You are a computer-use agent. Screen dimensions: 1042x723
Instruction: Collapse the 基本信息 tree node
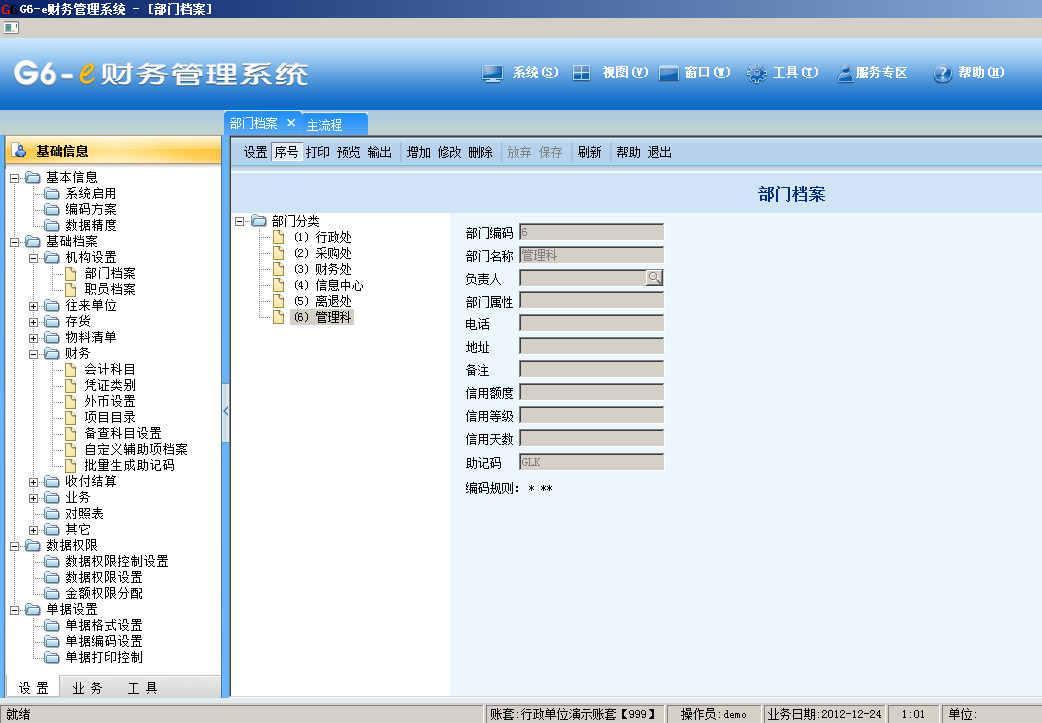click(15, 178)
